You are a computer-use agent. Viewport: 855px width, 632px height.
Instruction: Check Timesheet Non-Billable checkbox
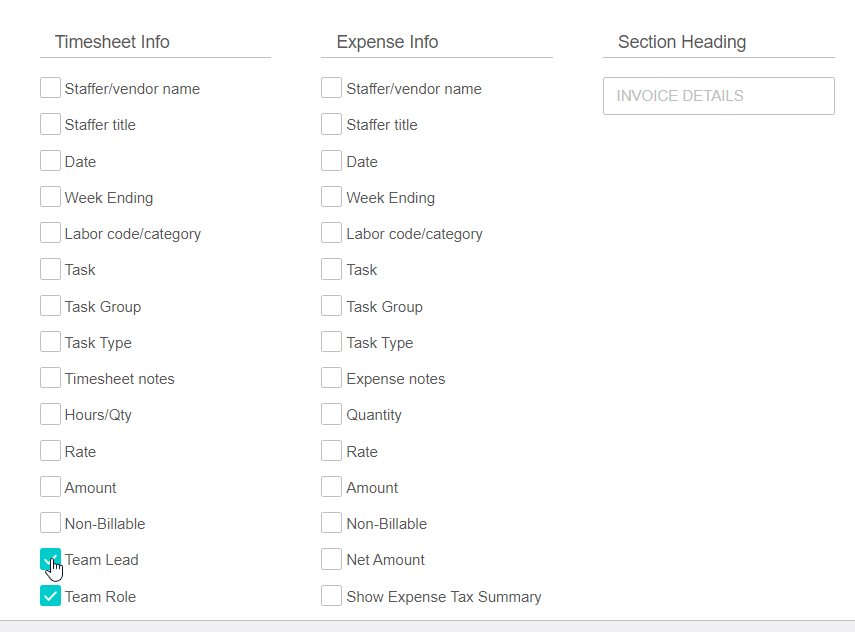(x=50, y=523)
